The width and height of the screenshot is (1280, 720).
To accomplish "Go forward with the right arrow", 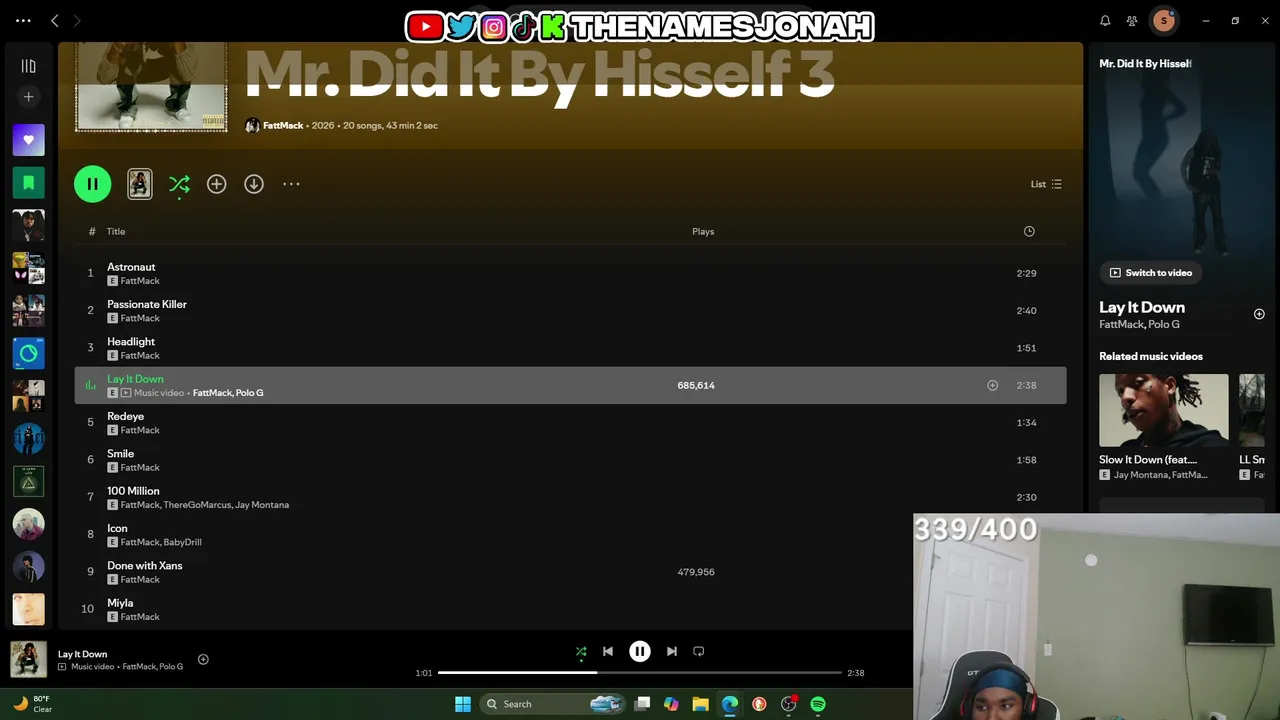I will click(76, 20).
